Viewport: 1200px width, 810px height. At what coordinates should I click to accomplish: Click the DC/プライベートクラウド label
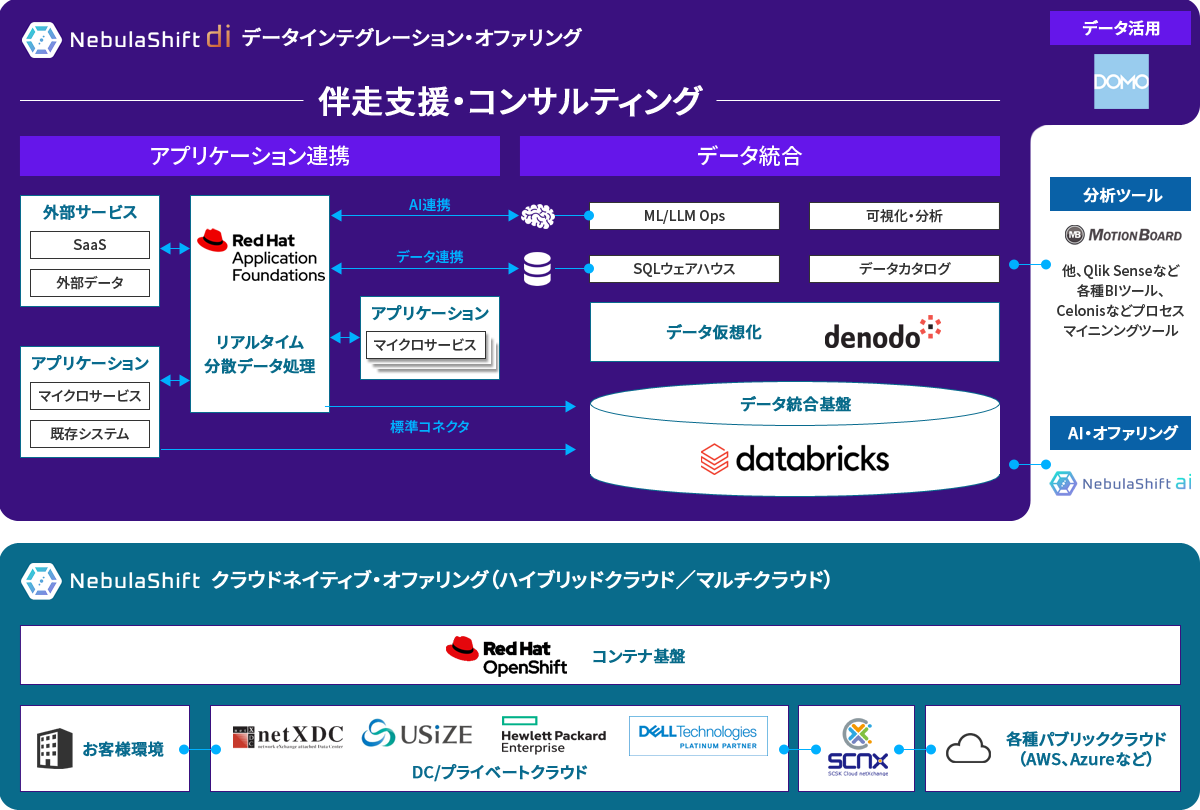coord(499,772)
